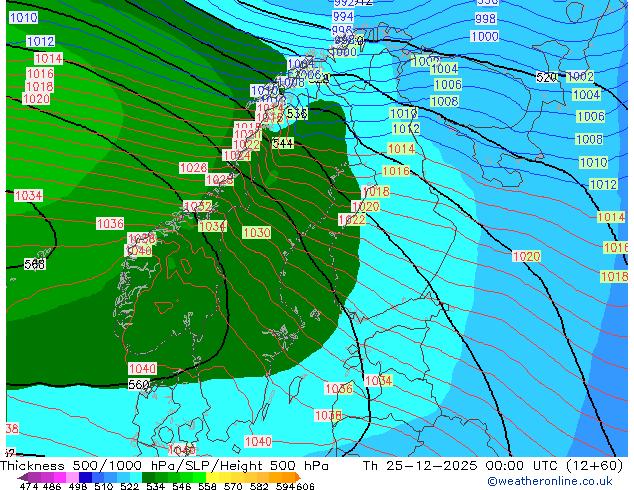Viewport: 634px width, 490px height.
Task: Select the black '536' height contour label
Action: click(297, 114)
